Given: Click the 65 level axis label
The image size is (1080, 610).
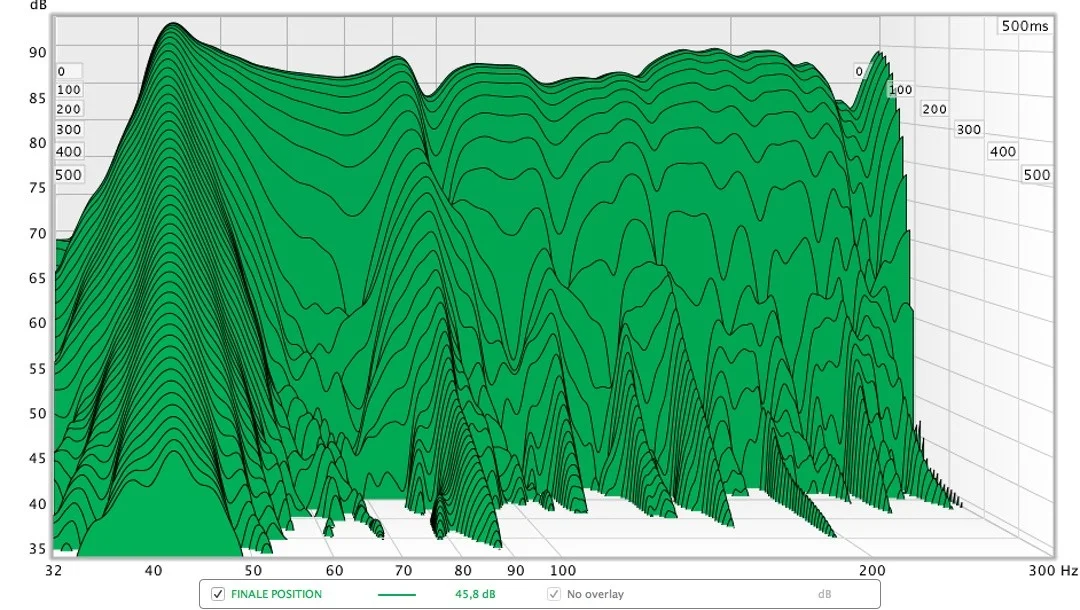Looking at the screenshot, I should [x=38, y=278].
